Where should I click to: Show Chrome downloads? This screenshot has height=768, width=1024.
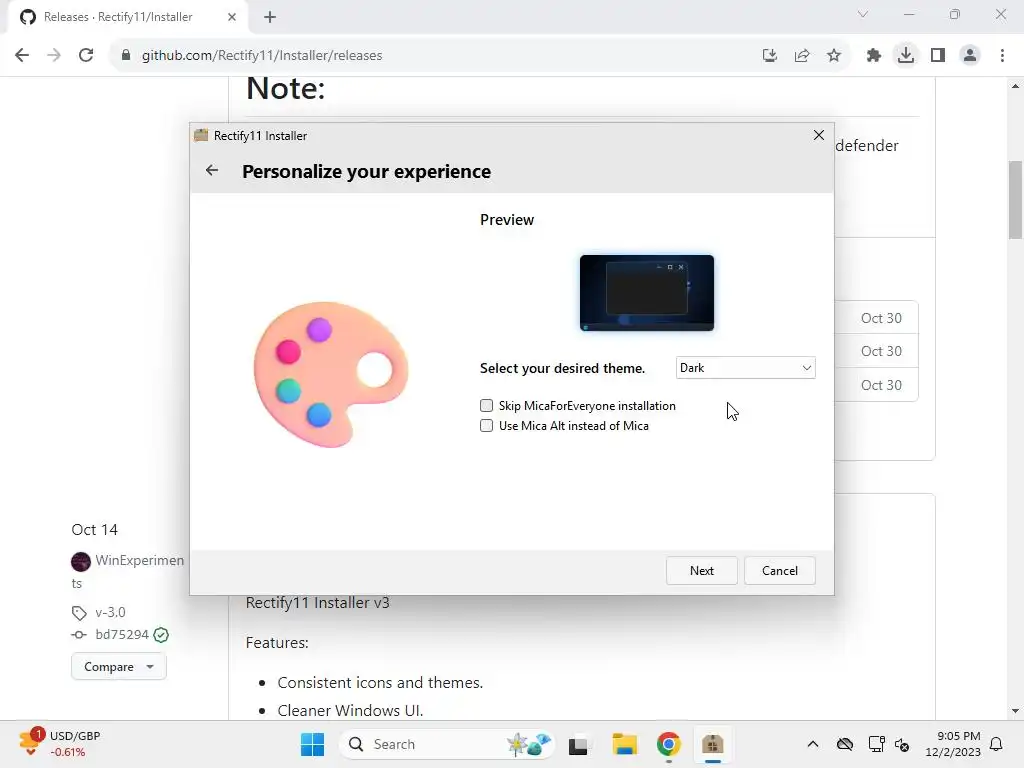point(906,56)
